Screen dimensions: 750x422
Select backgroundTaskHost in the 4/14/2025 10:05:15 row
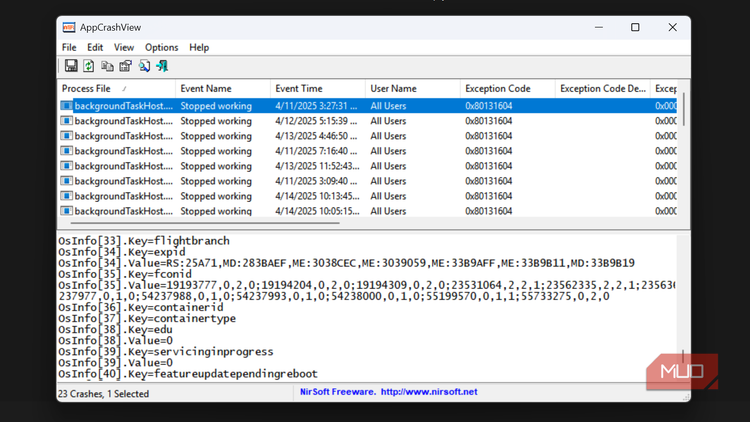tap(123, 211)
